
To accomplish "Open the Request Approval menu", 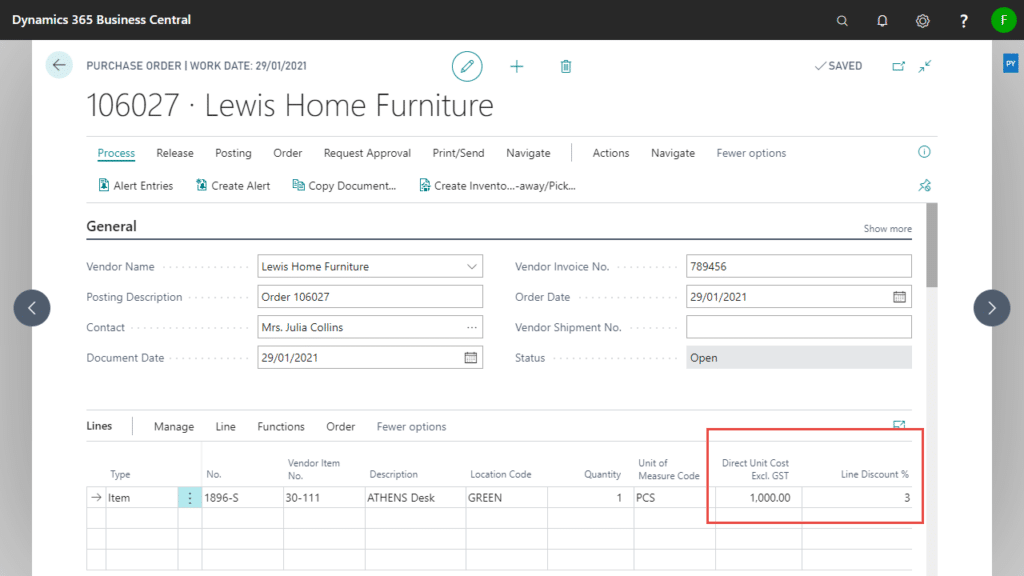I will coord(367,153).
